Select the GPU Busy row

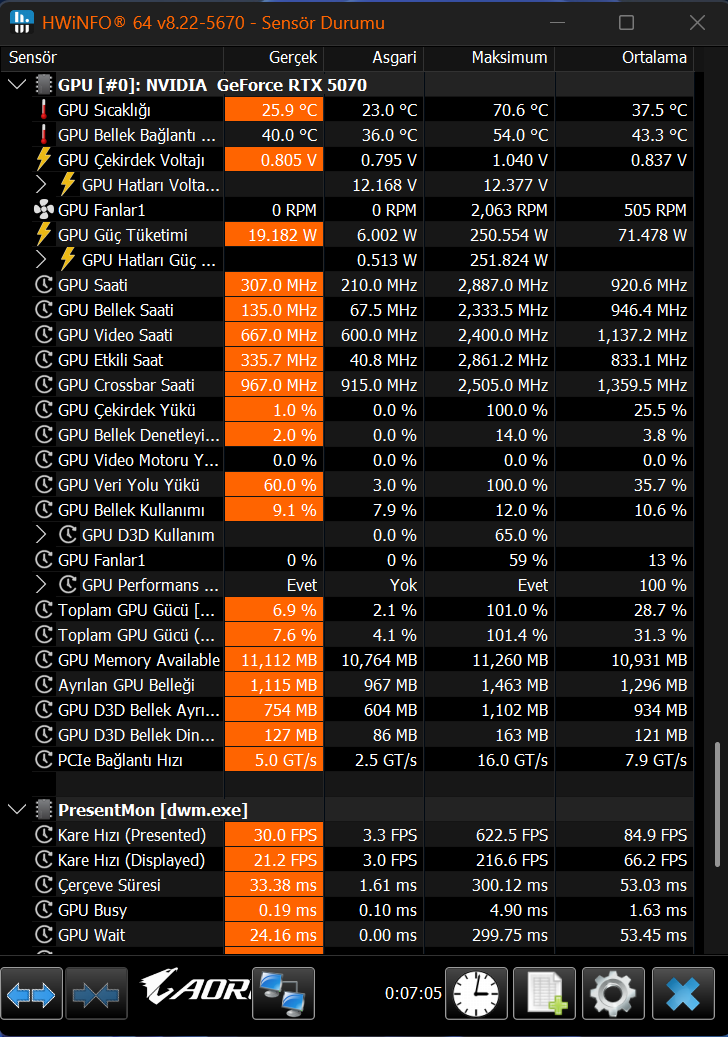362,910
